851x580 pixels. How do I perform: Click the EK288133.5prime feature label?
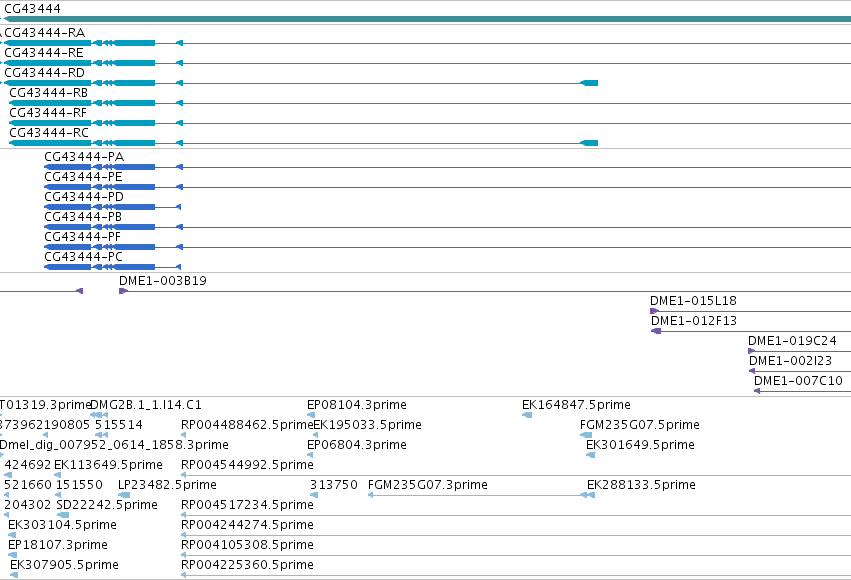coord(642,486)
